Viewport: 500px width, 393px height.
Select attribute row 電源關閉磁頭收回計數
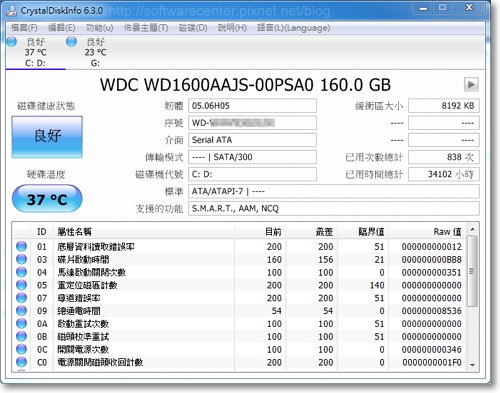point(240,362)
